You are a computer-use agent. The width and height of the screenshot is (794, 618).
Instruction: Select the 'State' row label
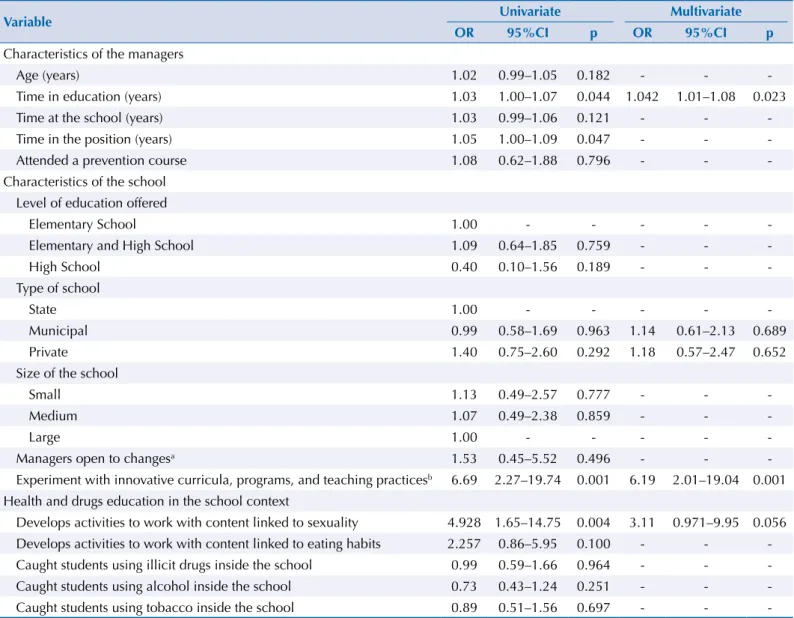point(43,310)
